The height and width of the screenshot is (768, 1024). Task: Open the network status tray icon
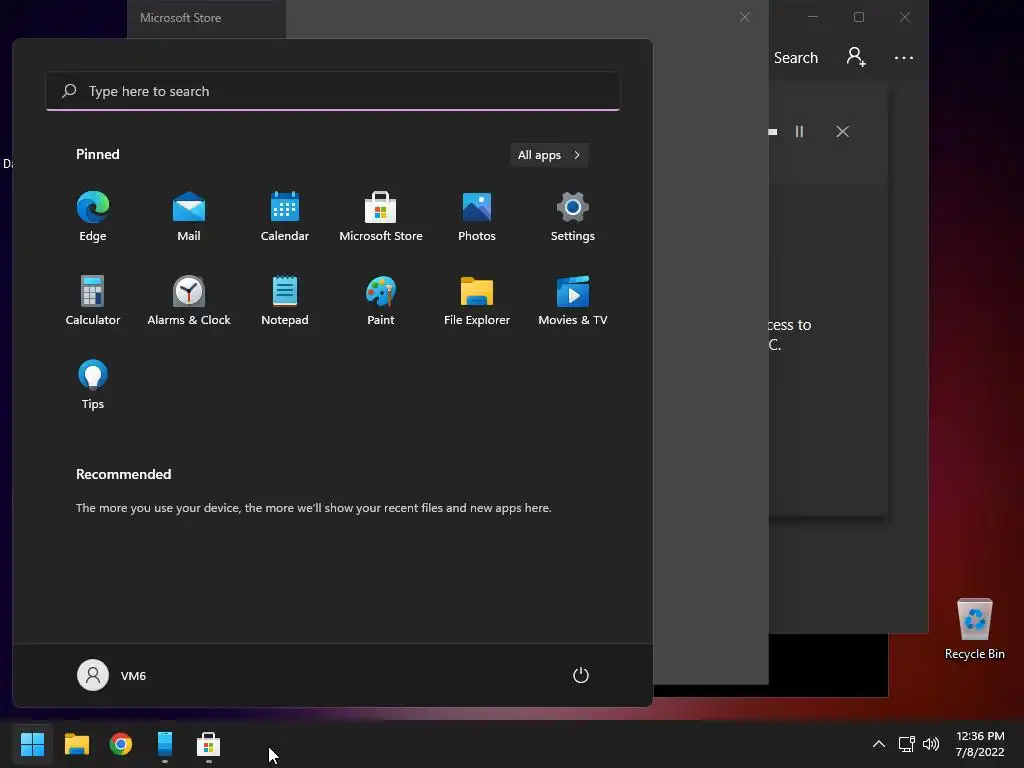click(906, 744)
